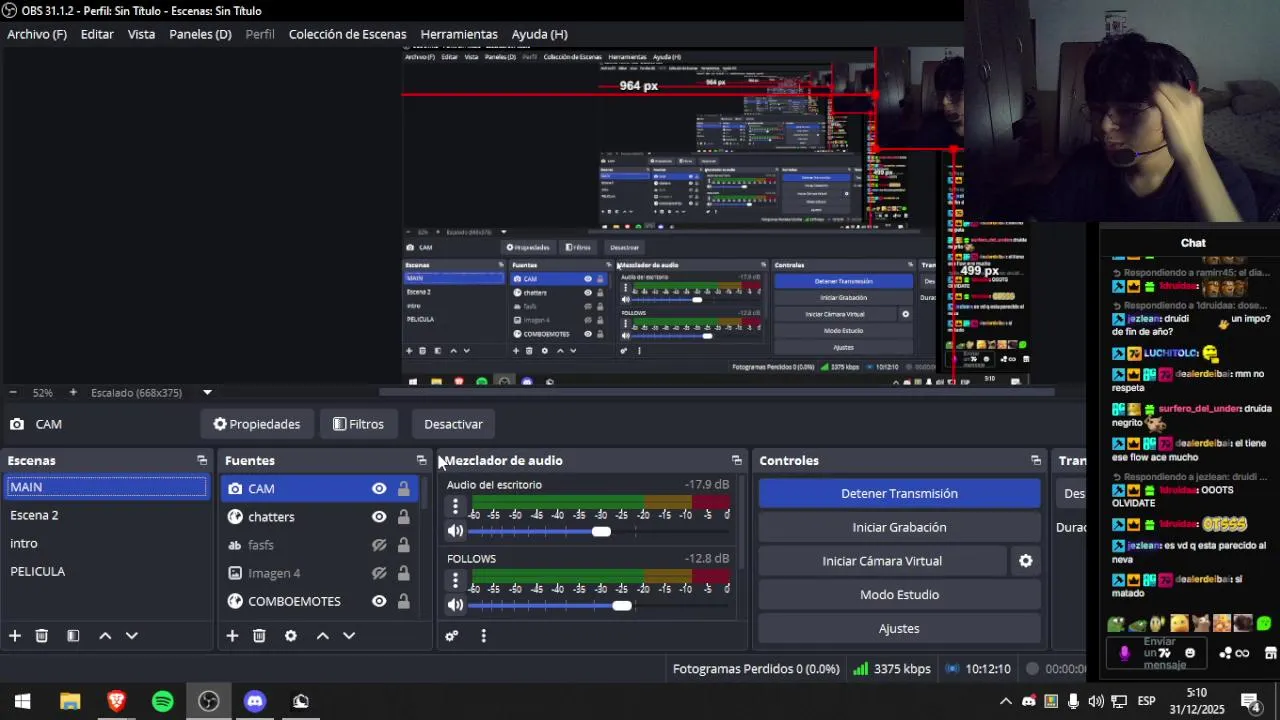Enable Modo Estudio
The image size is (1280, 720).
pos(899,595)
